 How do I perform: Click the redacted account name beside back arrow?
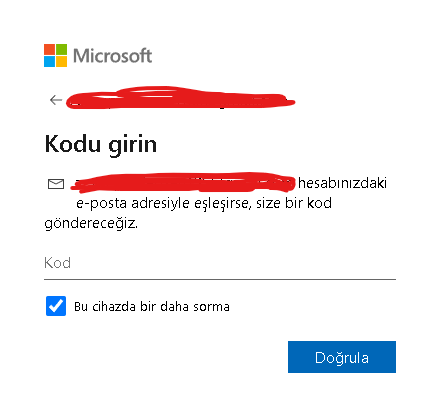click(180, 98)
